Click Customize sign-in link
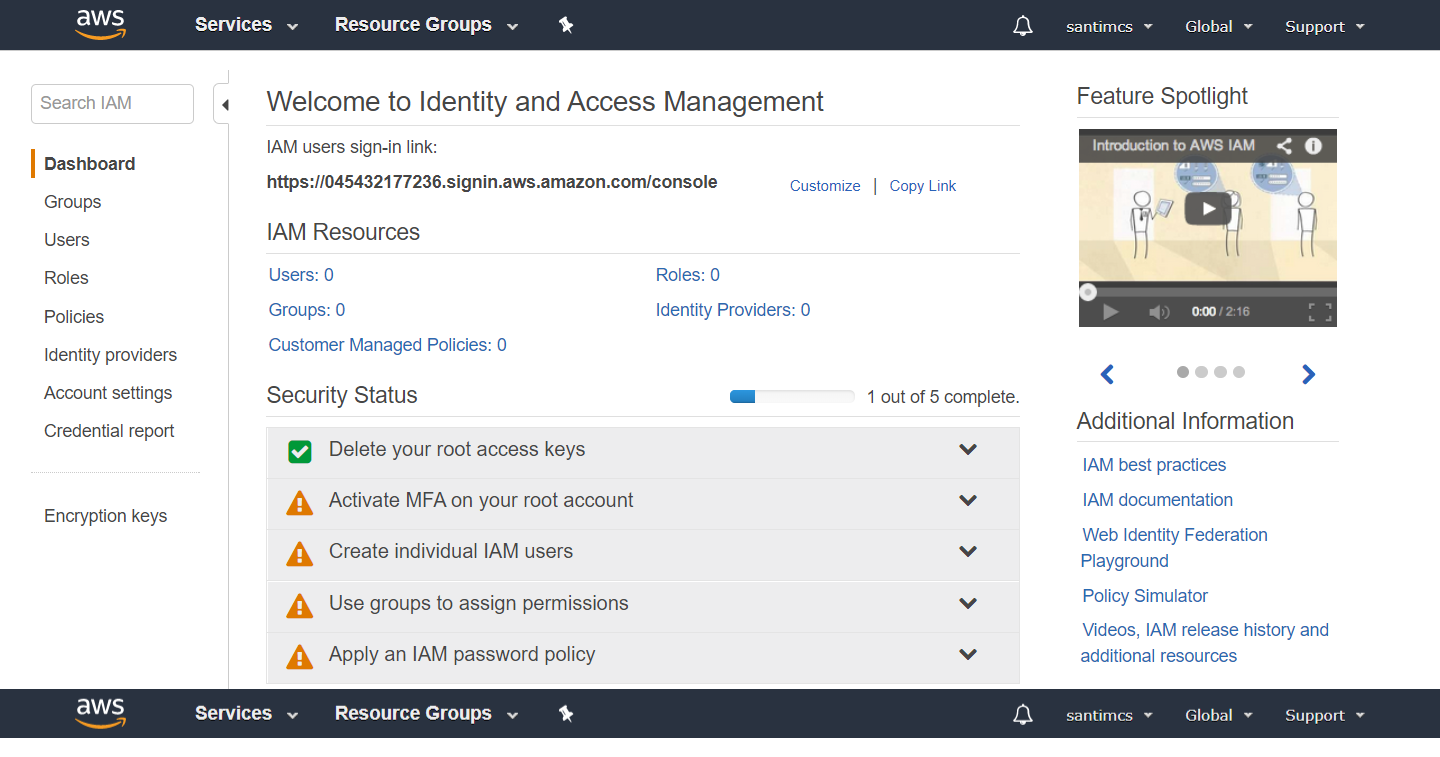The height and width of the screenshot is (757, 1440). pyautogui.click(x=825, y=186)
